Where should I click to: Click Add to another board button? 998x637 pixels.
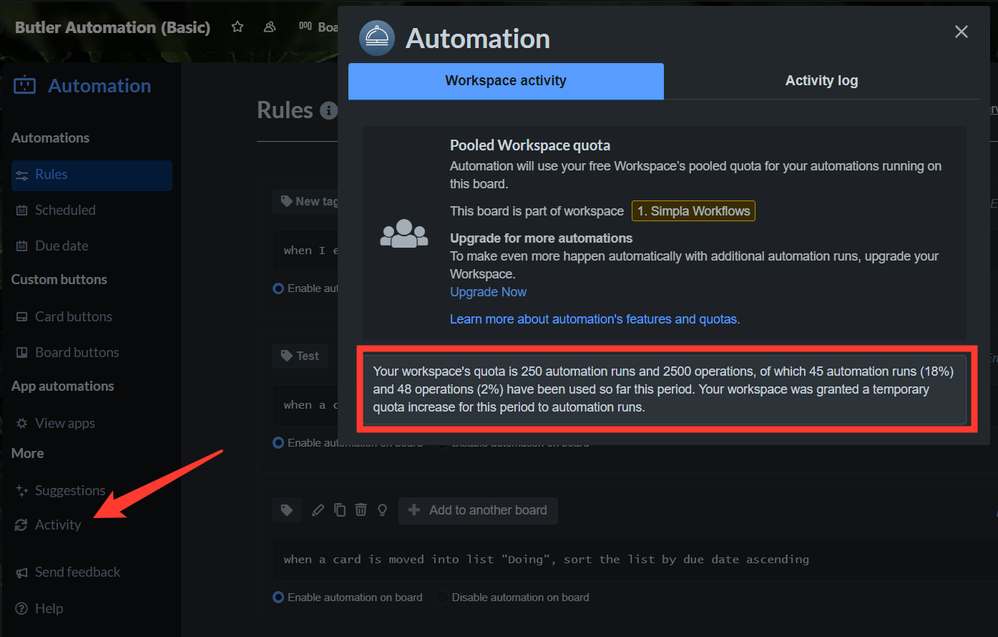point(478,510)
